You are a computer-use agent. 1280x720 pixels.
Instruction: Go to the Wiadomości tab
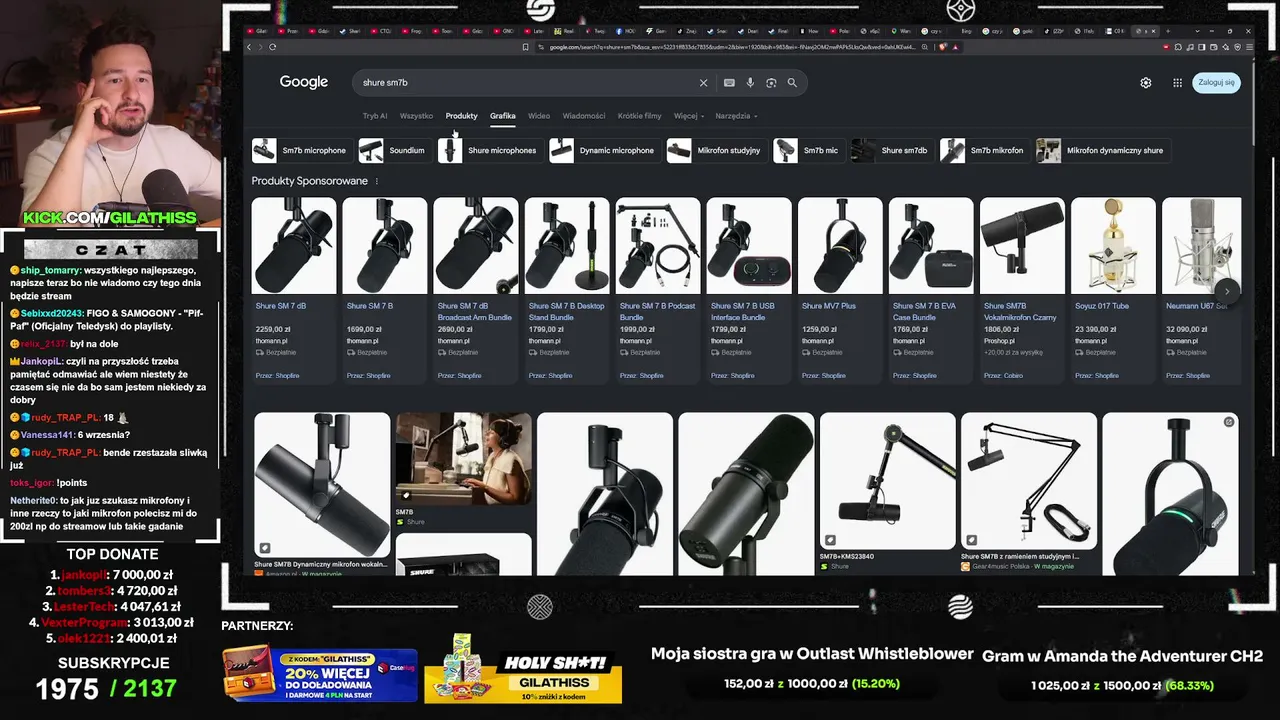(x=584, y=116)
